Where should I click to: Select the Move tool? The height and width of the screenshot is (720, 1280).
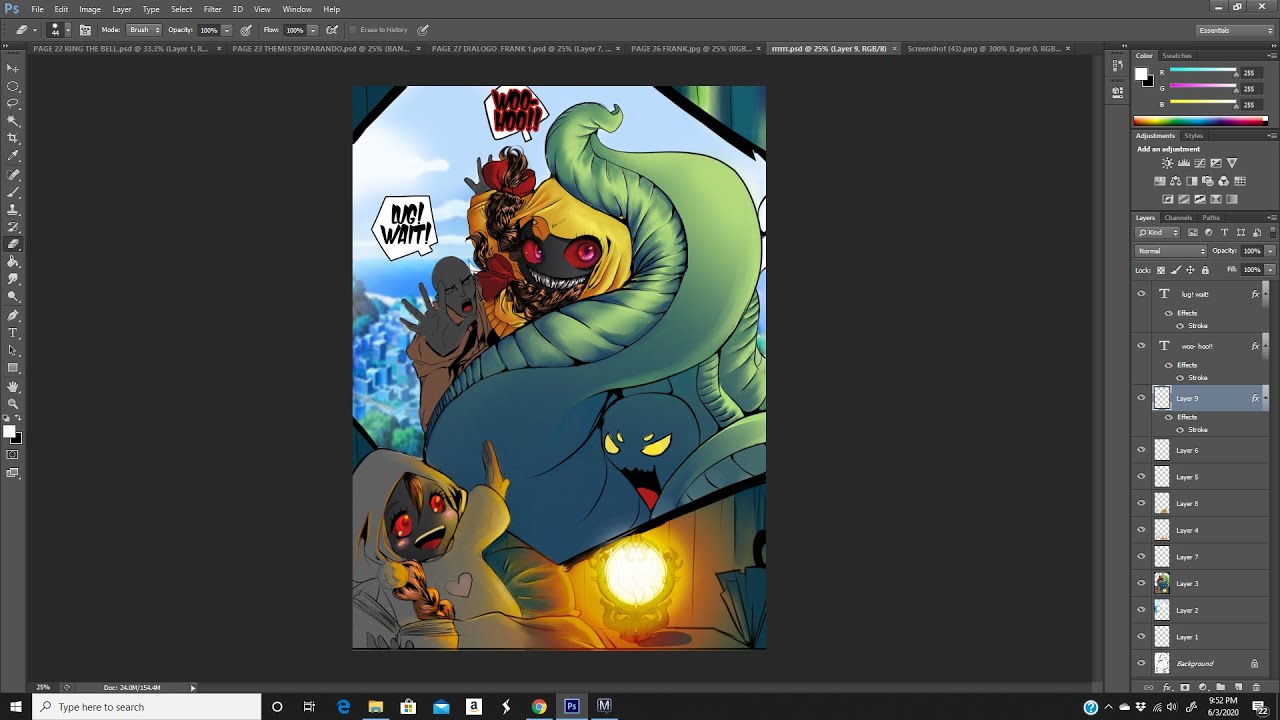click(13, 68)
